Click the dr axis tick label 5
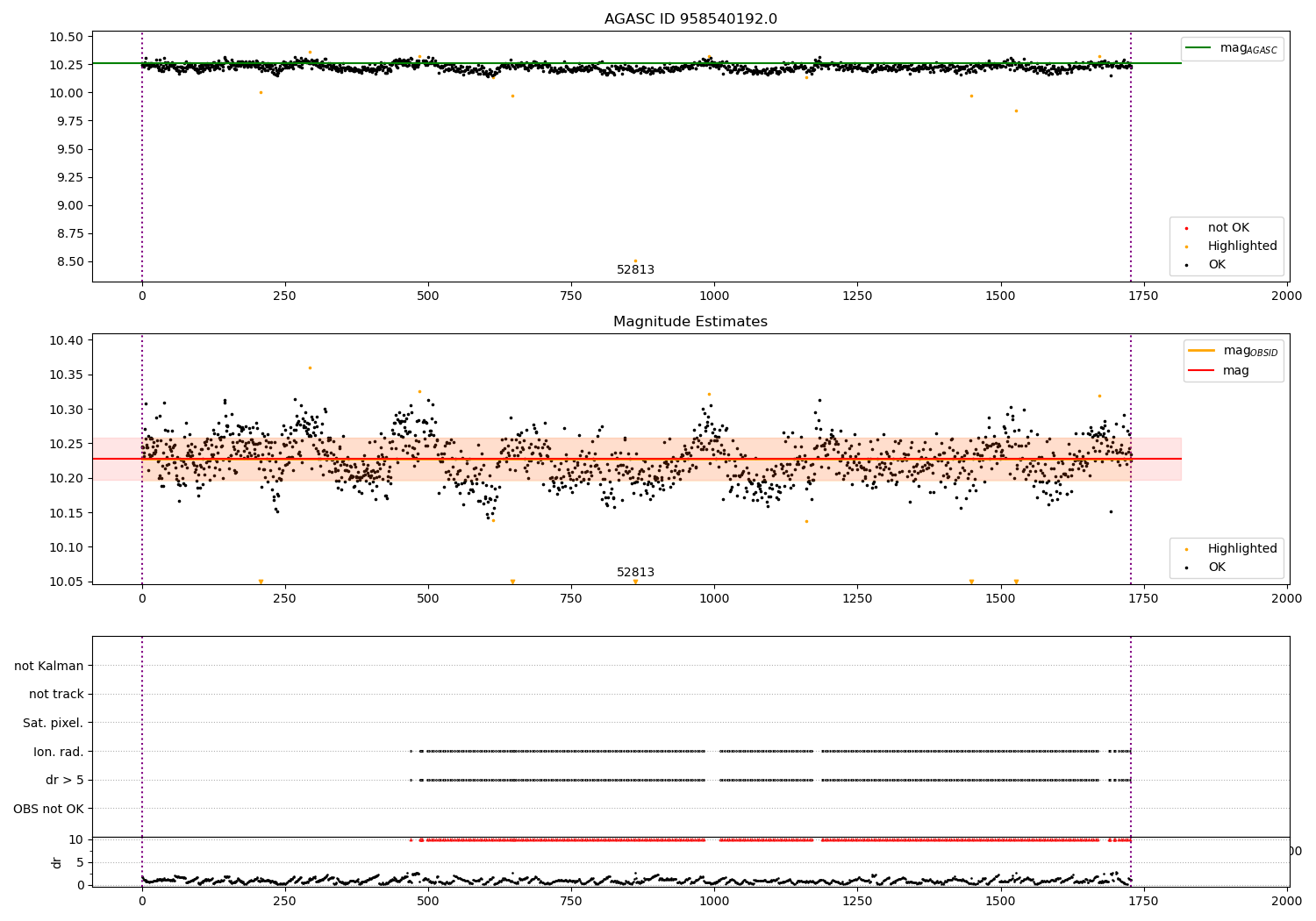This screenshot has width=1316, height=921. (80, 862)
